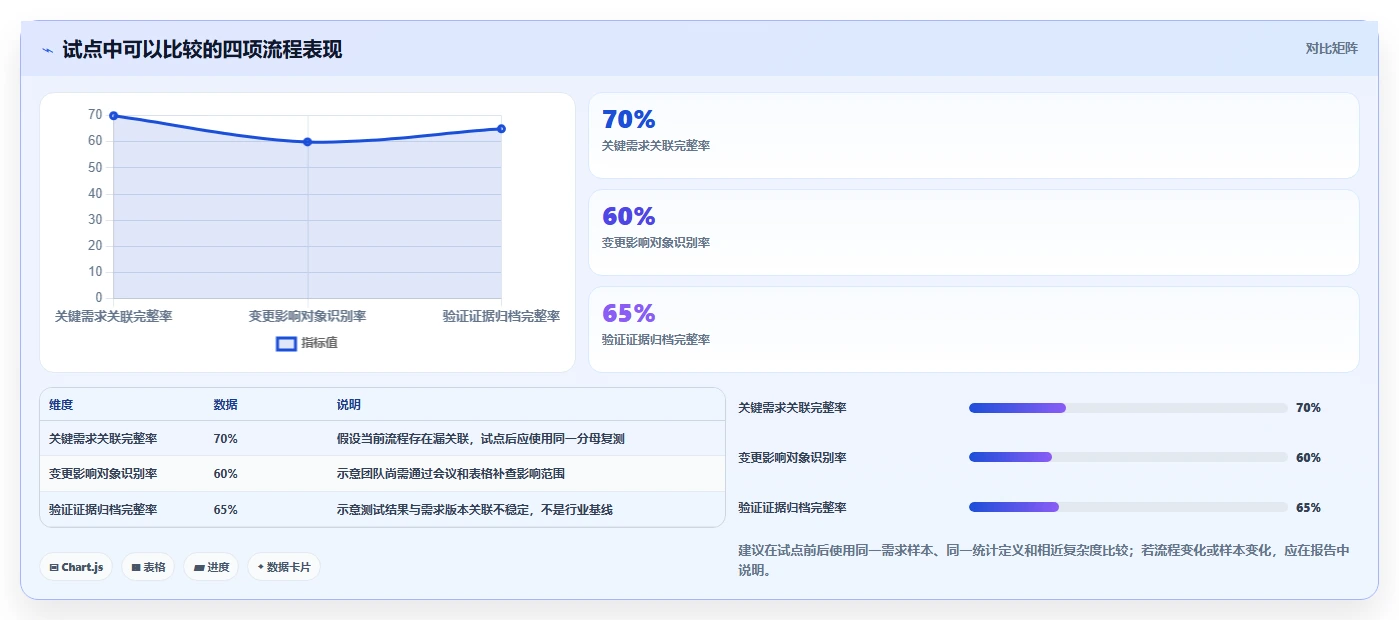
Task: Select the 65% 验证证据归档完整率 data card
Action: pos(973,329)
